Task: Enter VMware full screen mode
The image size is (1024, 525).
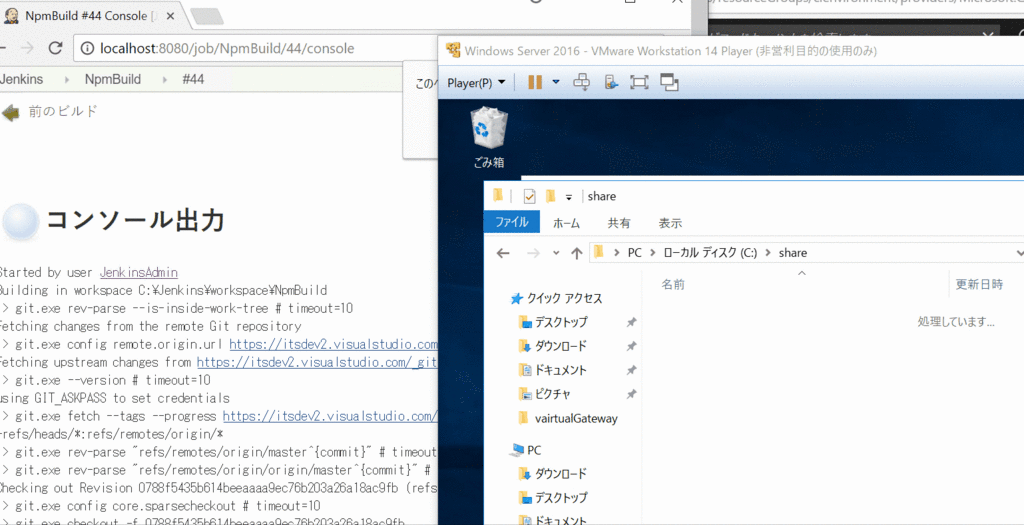Action: (x=639, y=82)
